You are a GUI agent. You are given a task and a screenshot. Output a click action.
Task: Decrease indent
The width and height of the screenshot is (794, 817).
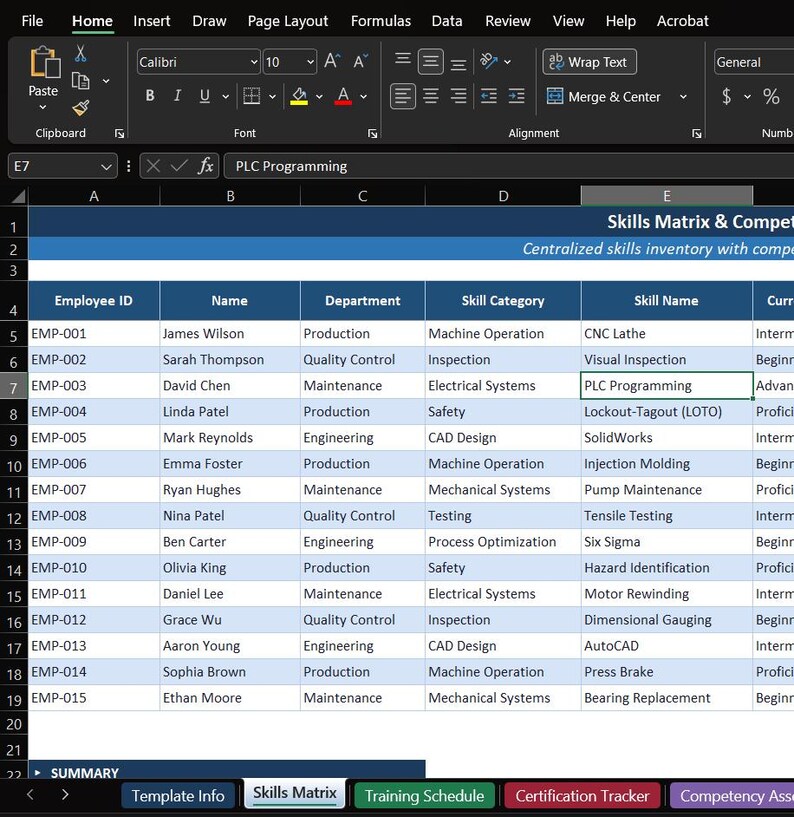(489, 96)
